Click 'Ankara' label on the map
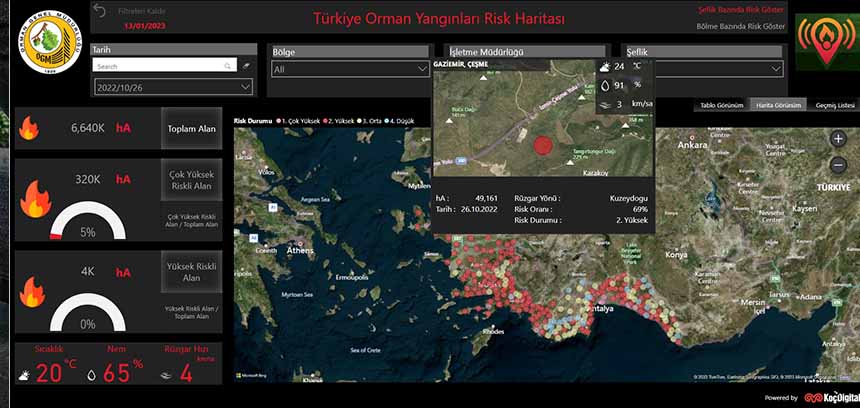This screenshot has height=408, width=860. [693, 145]
